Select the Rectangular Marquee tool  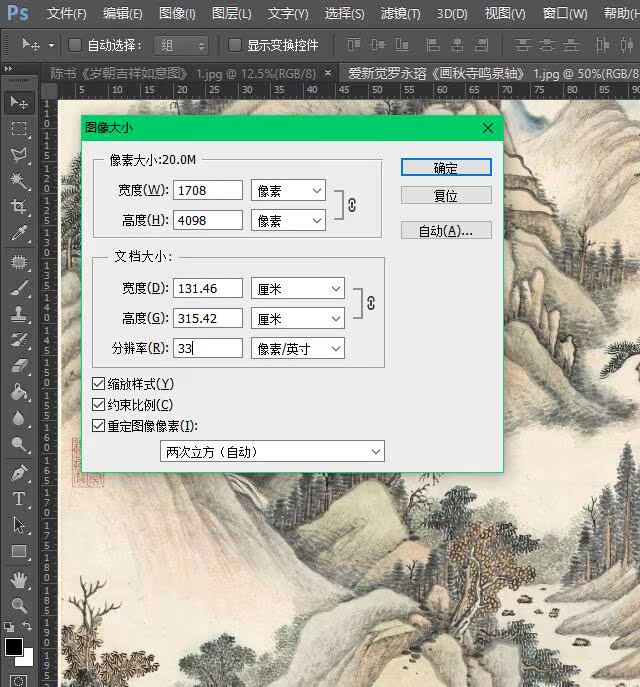coord(19,128)
